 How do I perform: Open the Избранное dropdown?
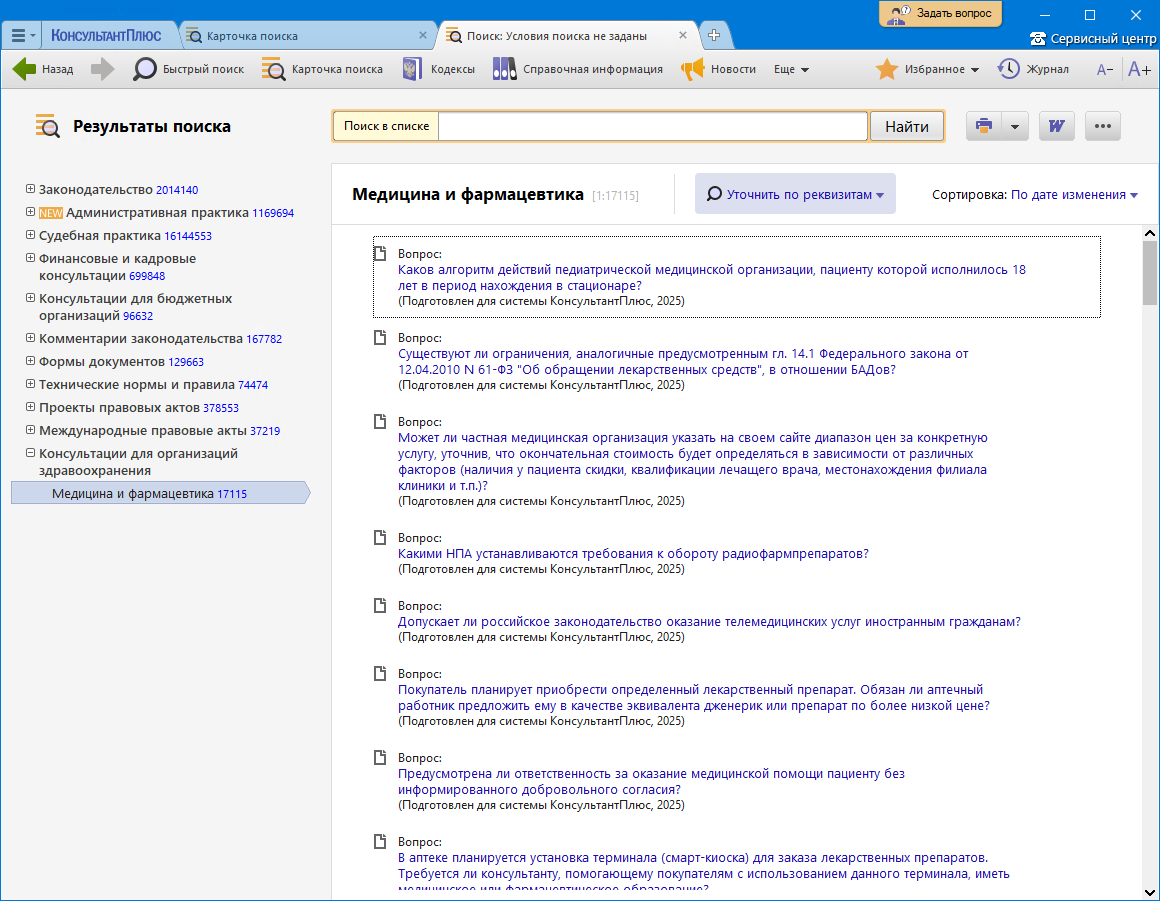coord(926,69)
